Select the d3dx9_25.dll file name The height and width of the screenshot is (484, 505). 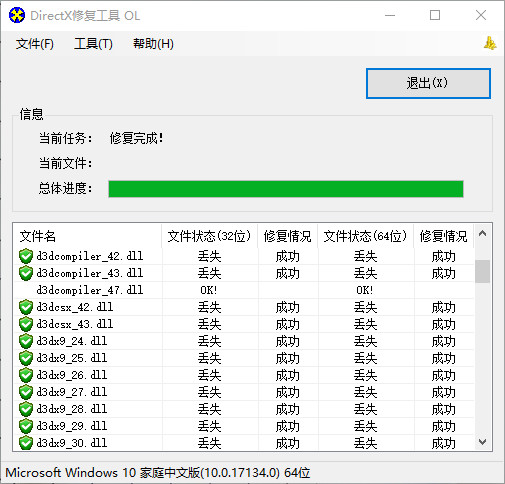click(72, 358)
